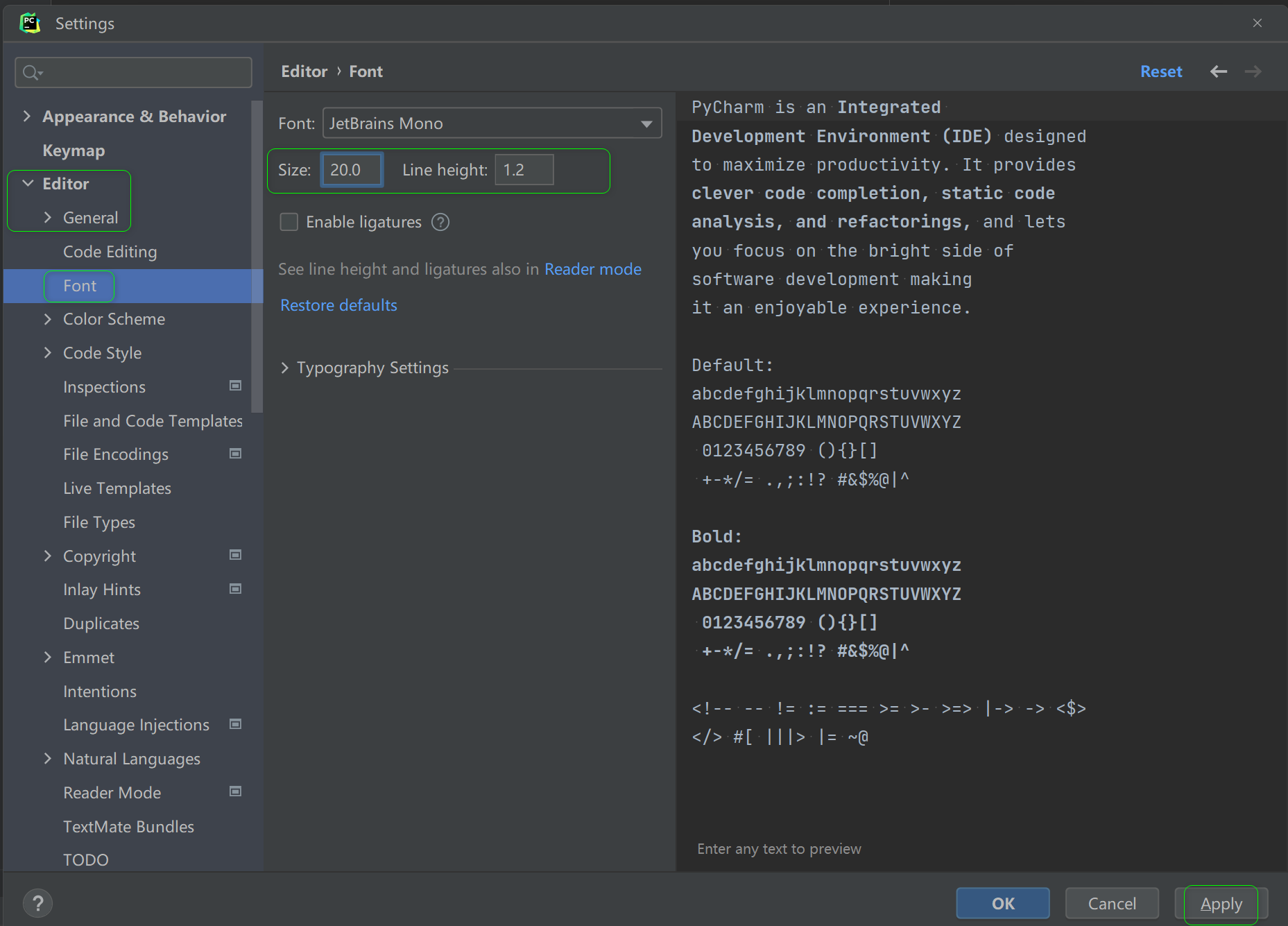Click the Cancel button
Image resolution: width=1288 pixels, height=926 pixels.
point(1112,903)
